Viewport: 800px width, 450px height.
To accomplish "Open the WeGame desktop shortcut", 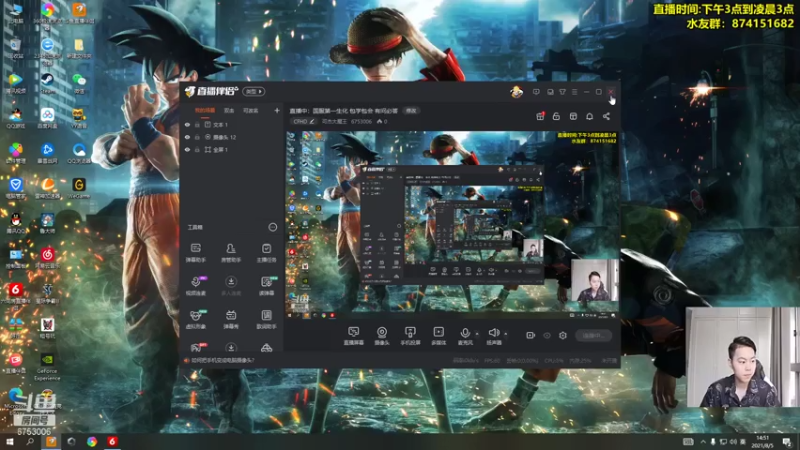I will (79, 188).
